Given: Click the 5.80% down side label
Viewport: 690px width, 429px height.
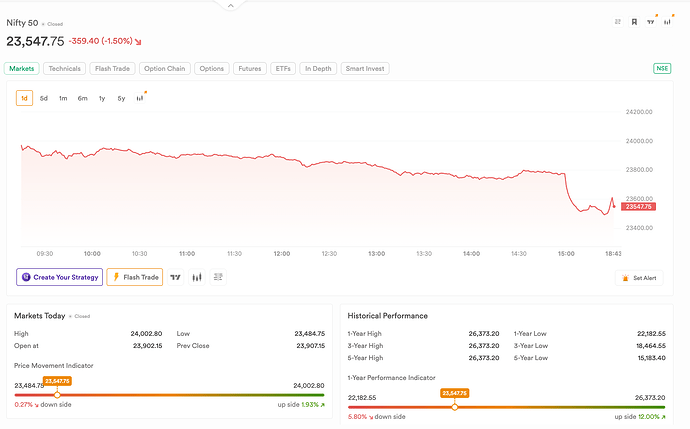Looking at the screenshot, I should [377, 417].
